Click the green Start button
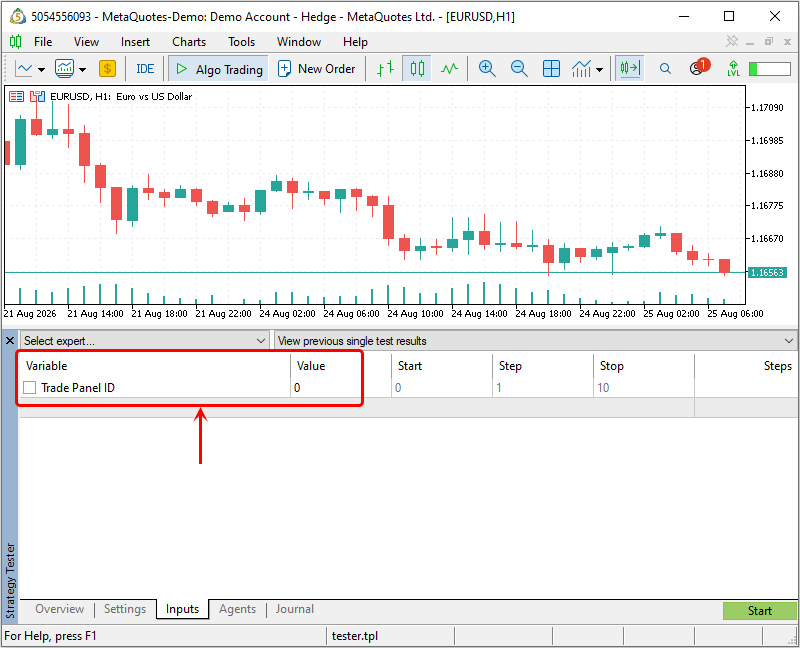800x648 pixels. 759,611
